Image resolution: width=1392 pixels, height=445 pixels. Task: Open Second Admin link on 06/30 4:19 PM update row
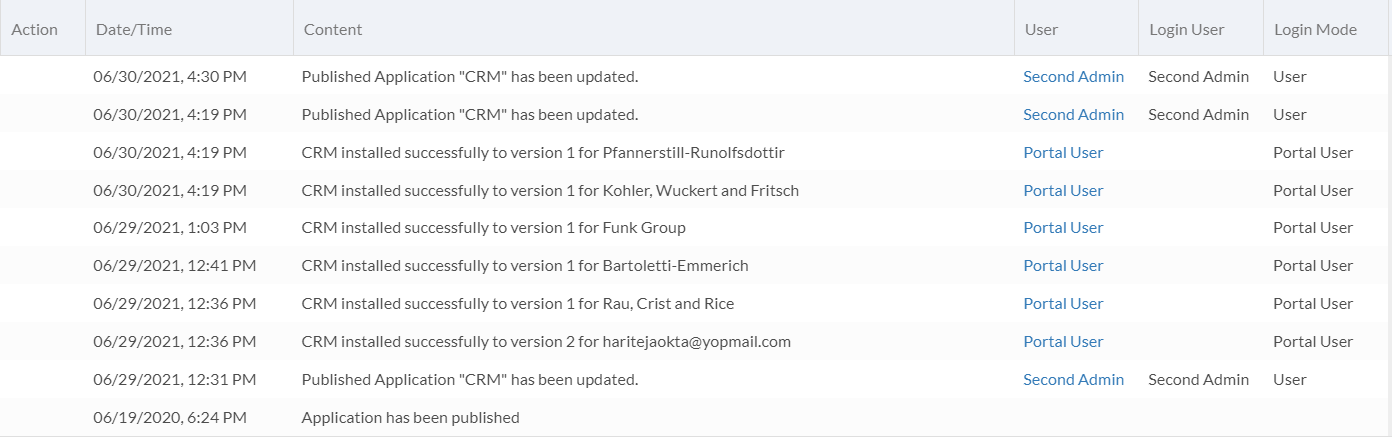[x=1073, y=114]
